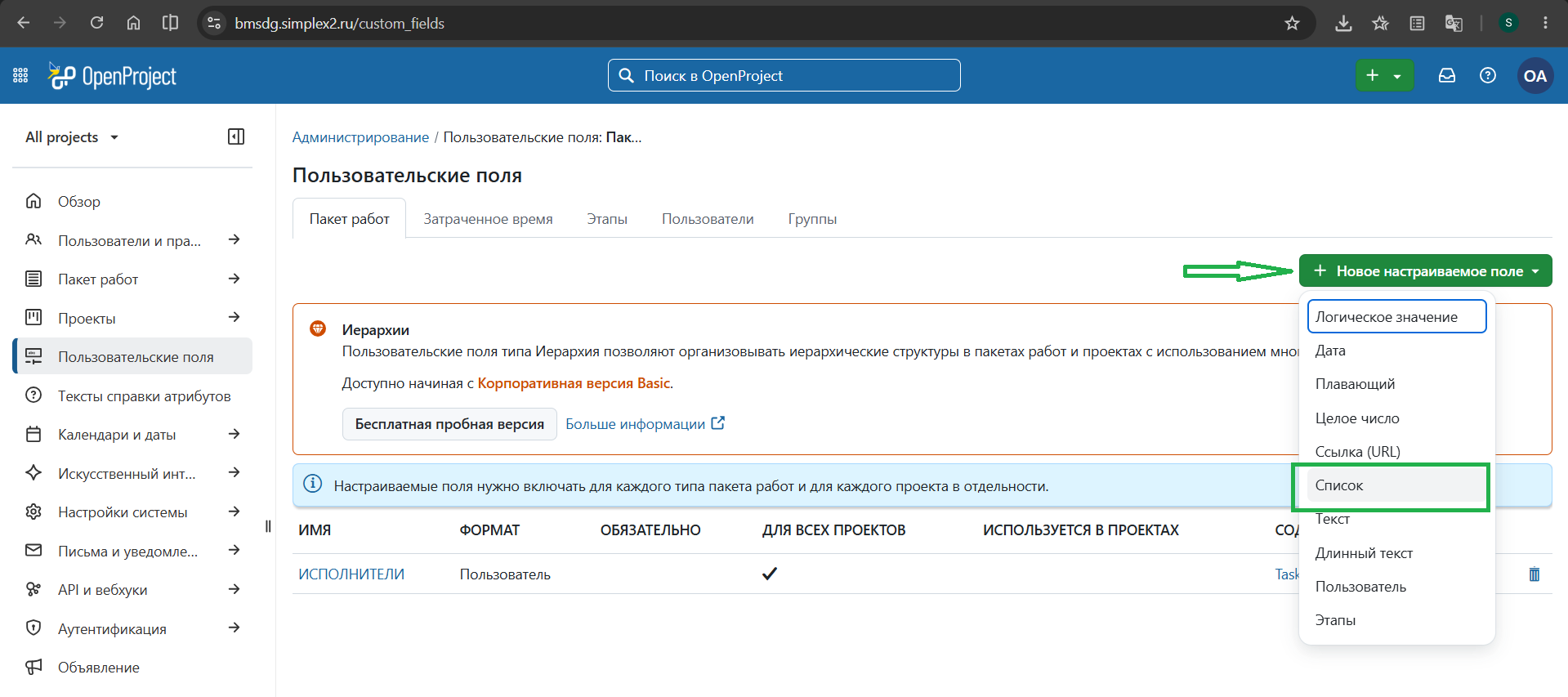Expand the All projects dropdown
This screenshot has width=1568, height=697.
point(72,137)
